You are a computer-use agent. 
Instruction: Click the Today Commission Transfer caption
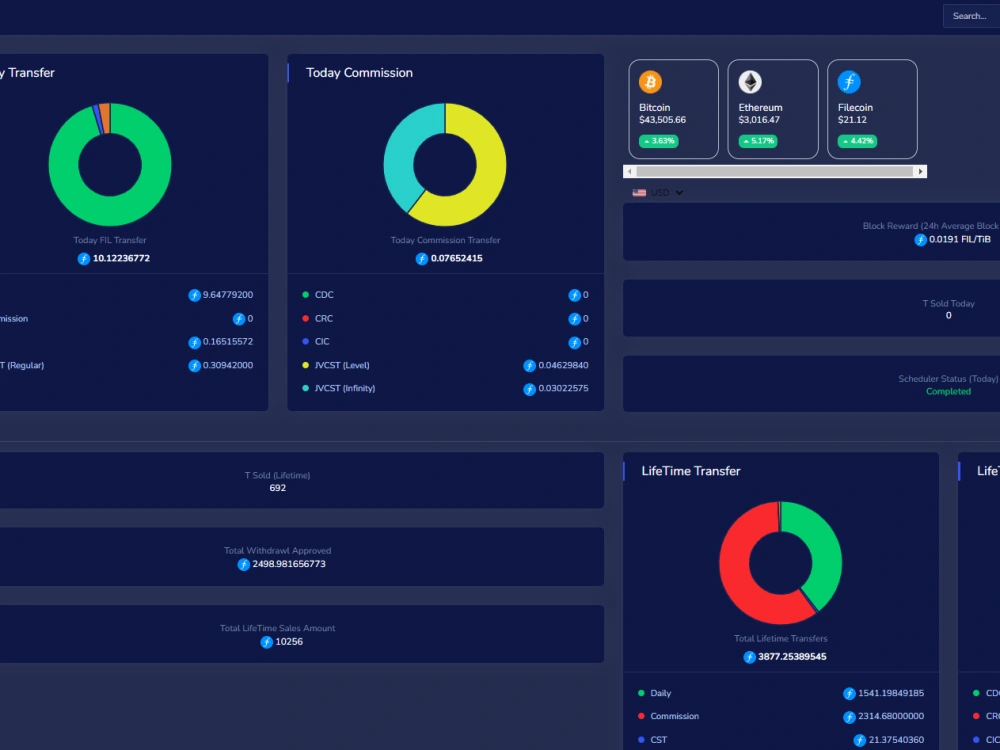coord(445,240)
